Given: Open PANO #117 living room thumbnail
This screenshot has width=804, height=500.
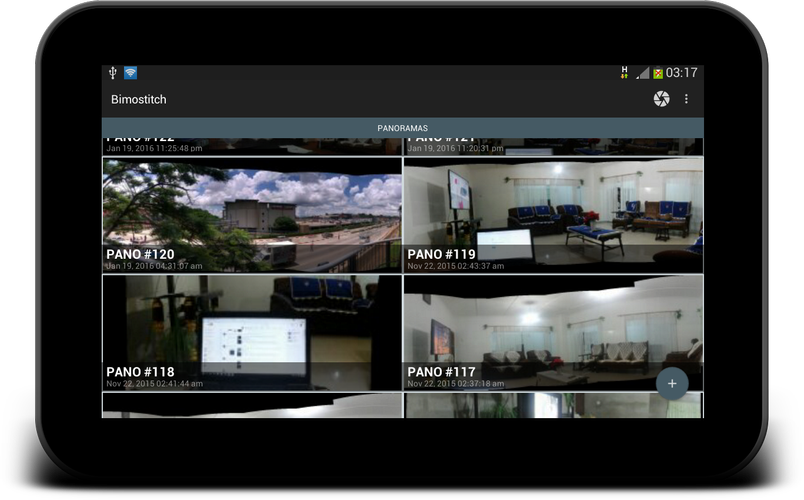Looking at the screenshot, I should 553,332.
